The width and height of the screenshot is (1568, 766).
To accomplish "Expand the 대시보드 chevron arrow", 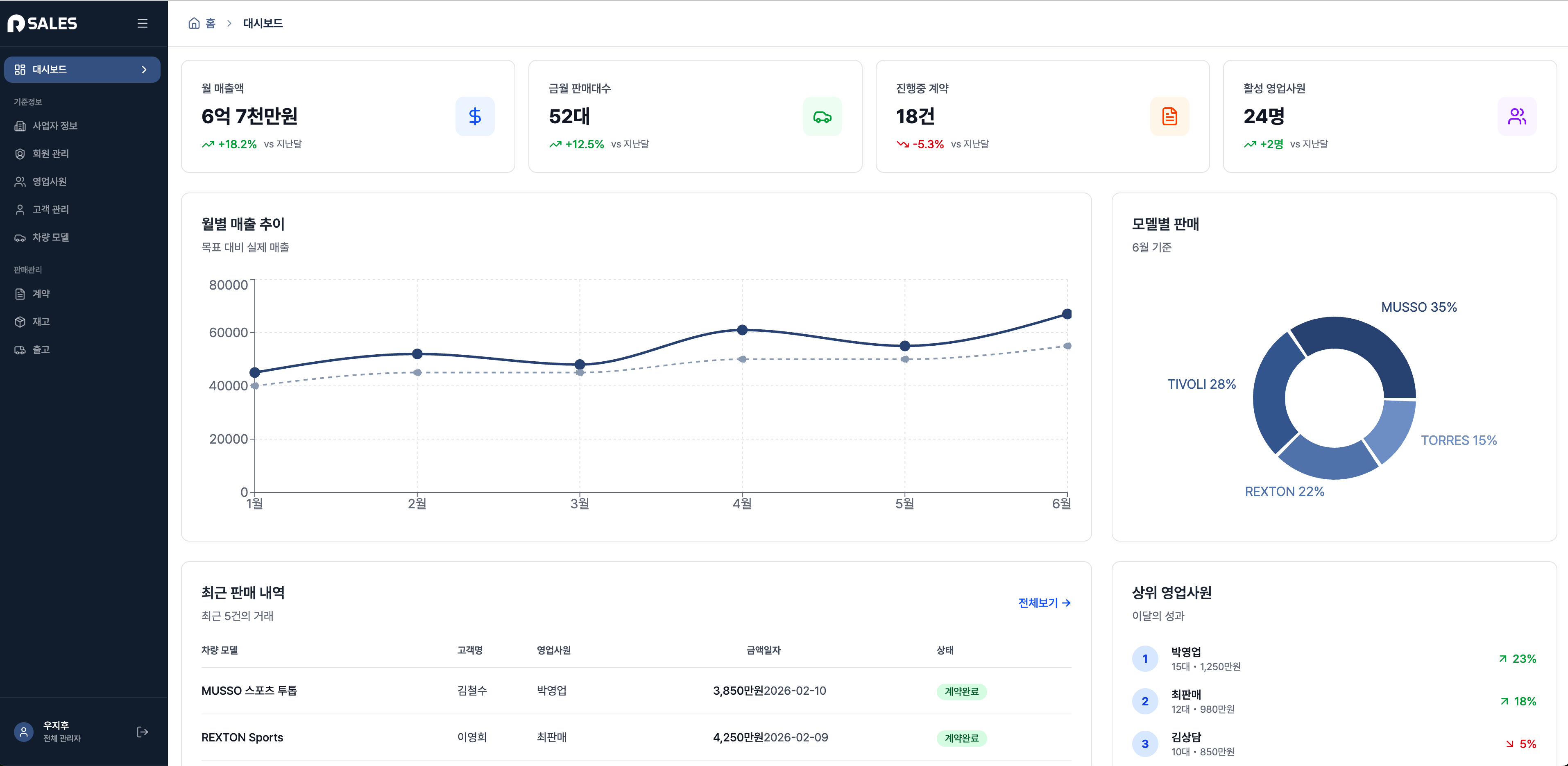I will coord(144,69).
